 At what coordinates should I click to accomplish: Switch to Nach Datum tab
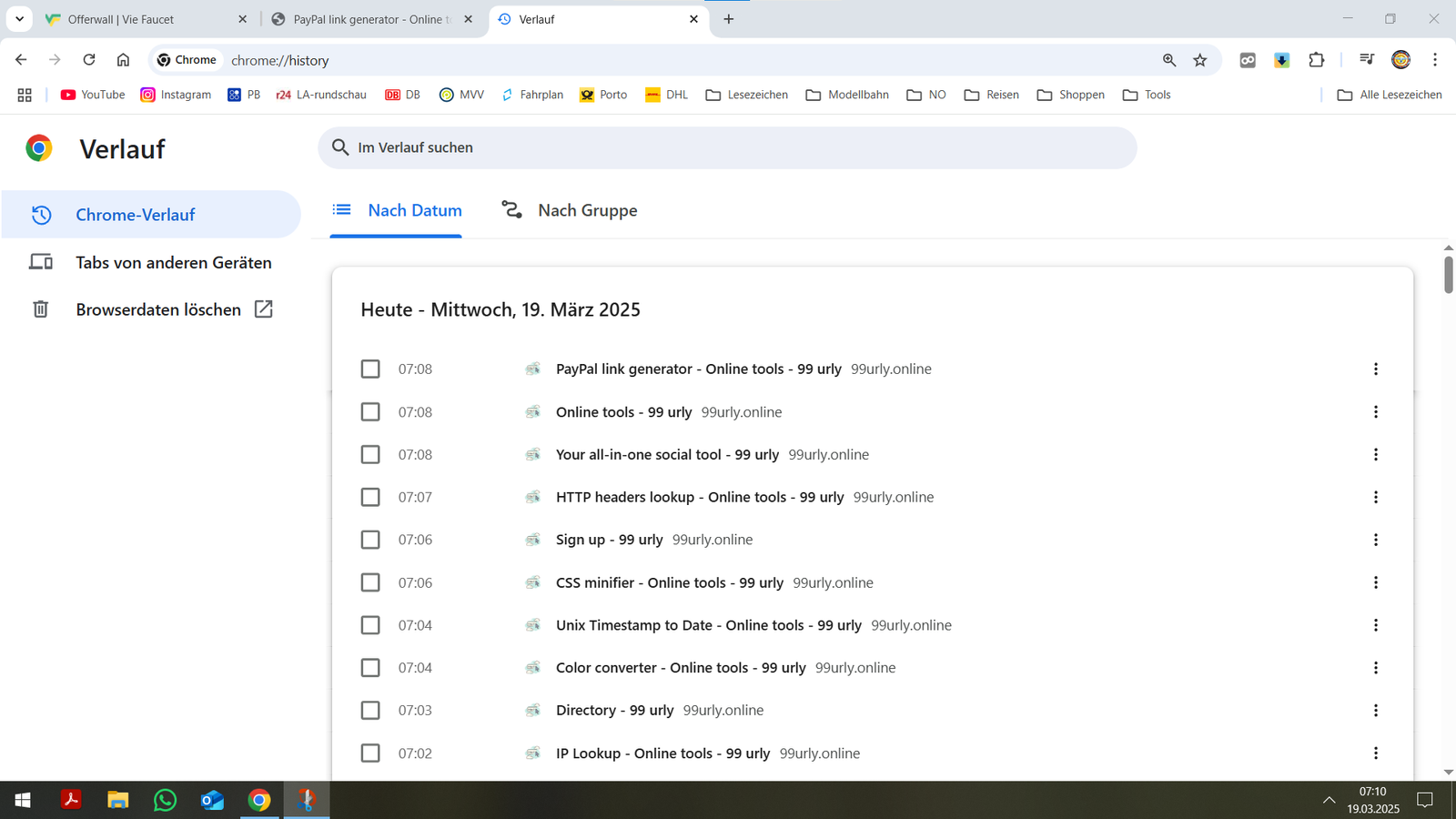(x=397, y=210)
